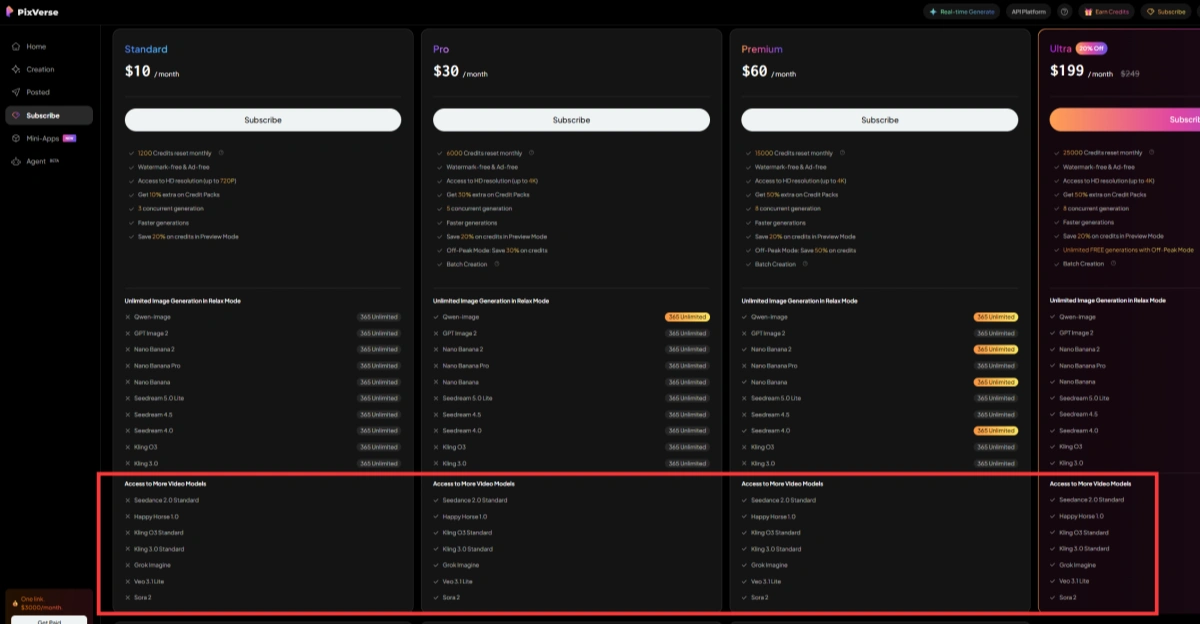Click info icon beside Standard 1200 Credits
1200x624 pixels.
[x=221, y=153]
